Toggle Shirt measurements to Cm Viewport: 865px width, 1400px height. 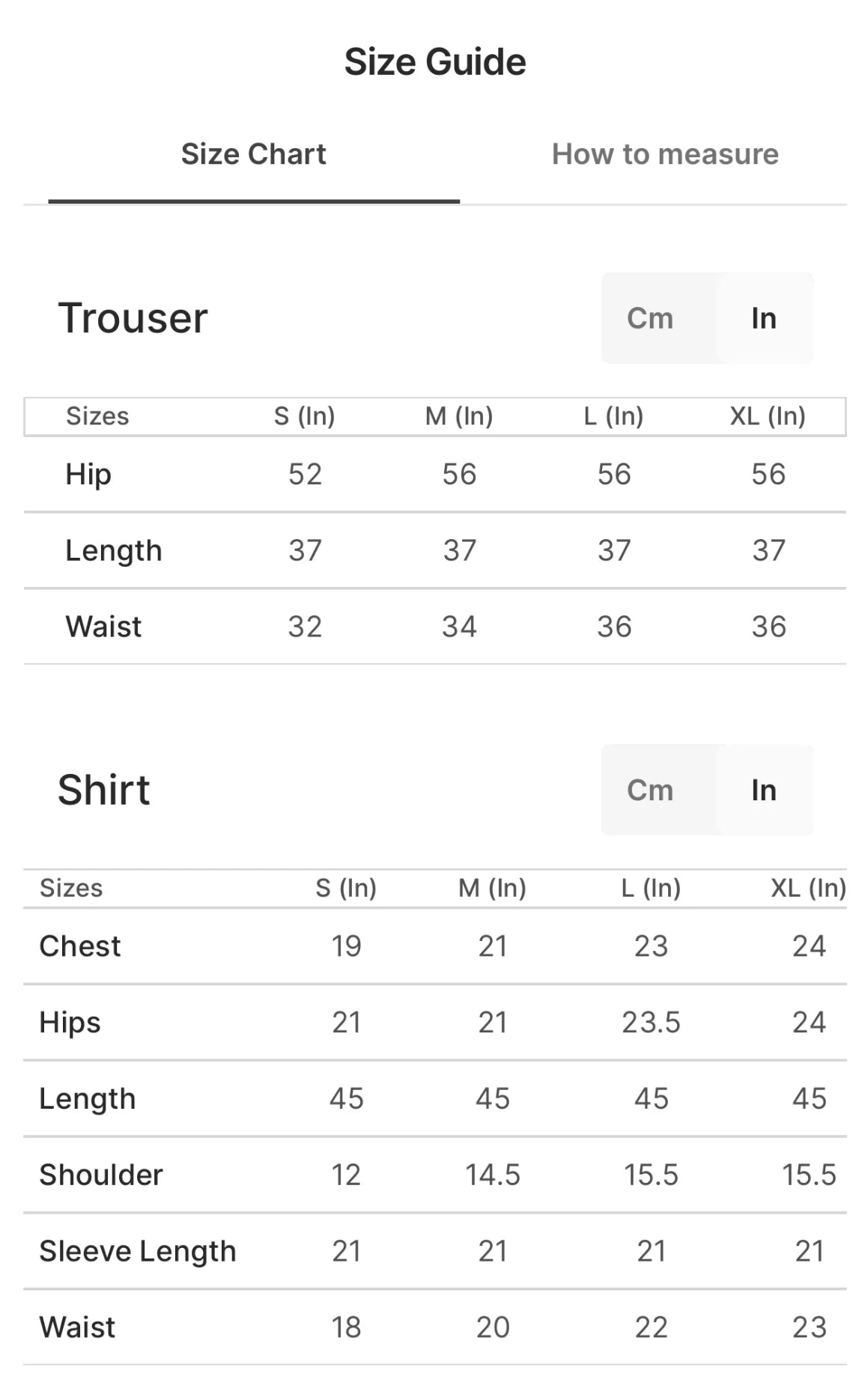(x=650, y=790)
